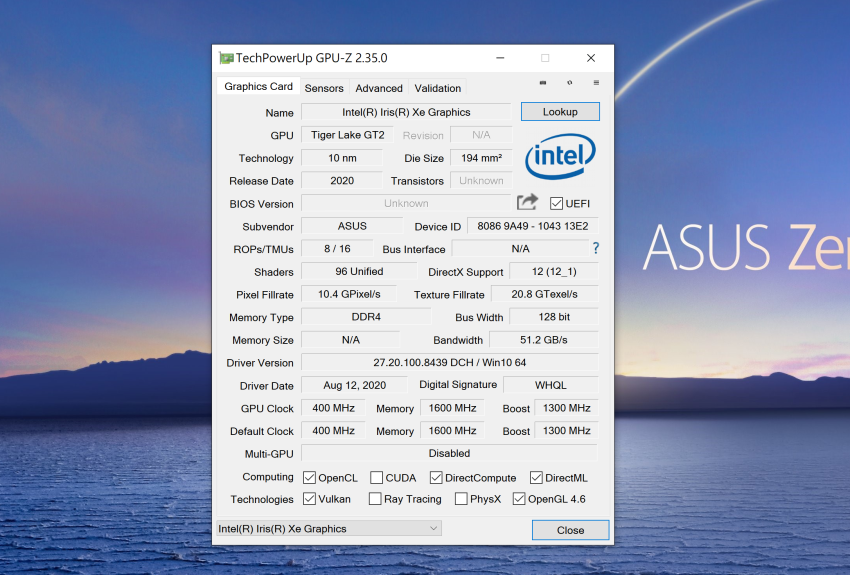Viewport: 850px width, 575px height.
Task: Open the Intel(R) Iris(R) Xe Graphics GPU selector dropdown
Action: (x=329, y=528)
